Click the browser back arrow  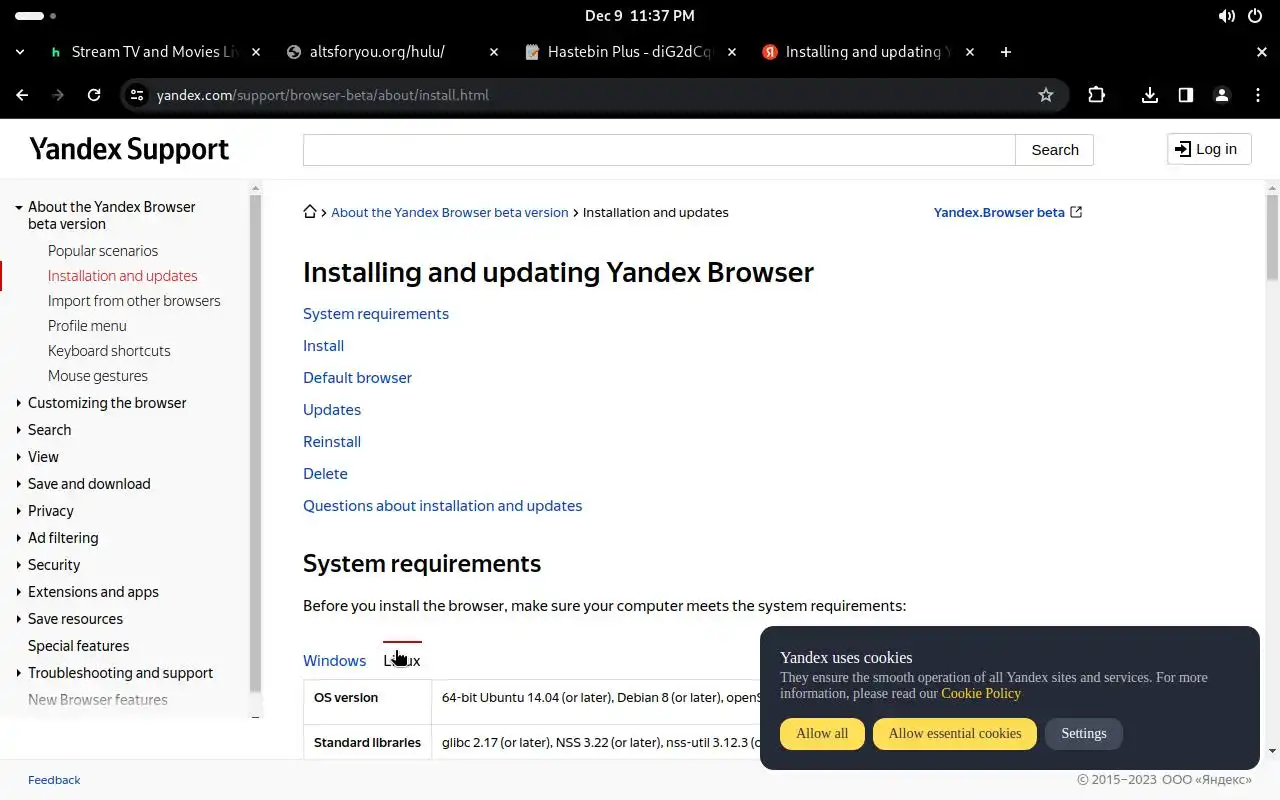pos(22,95)
